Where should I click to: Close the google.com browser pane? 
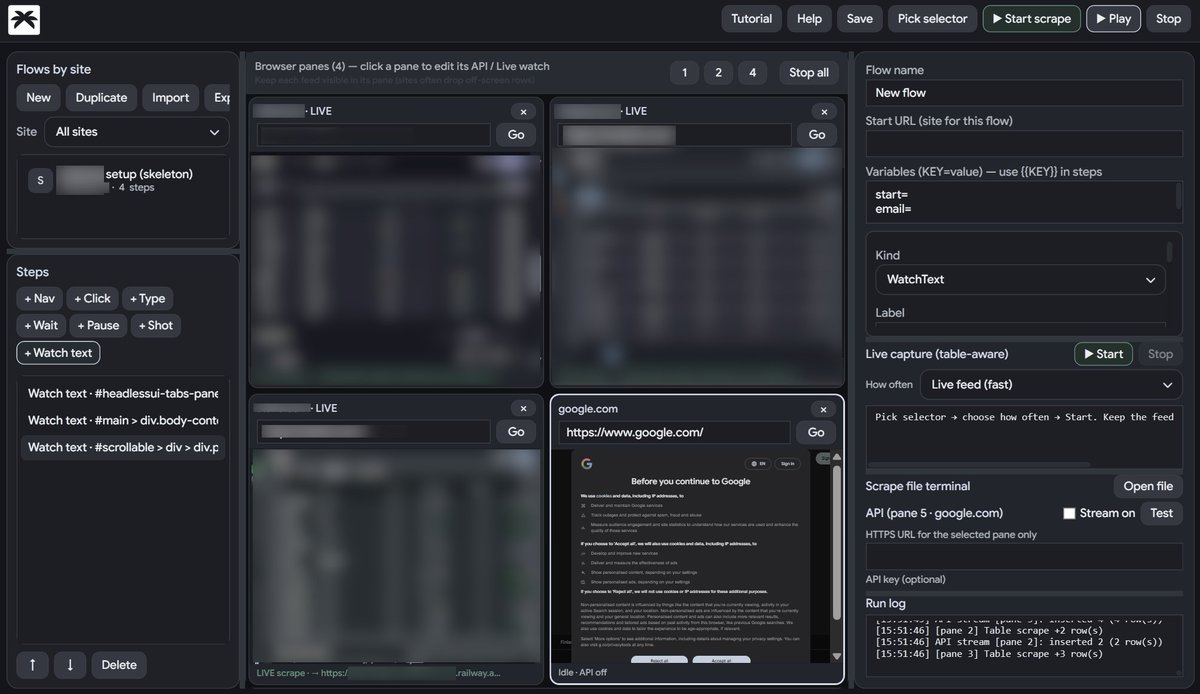(x=823, y=409)
